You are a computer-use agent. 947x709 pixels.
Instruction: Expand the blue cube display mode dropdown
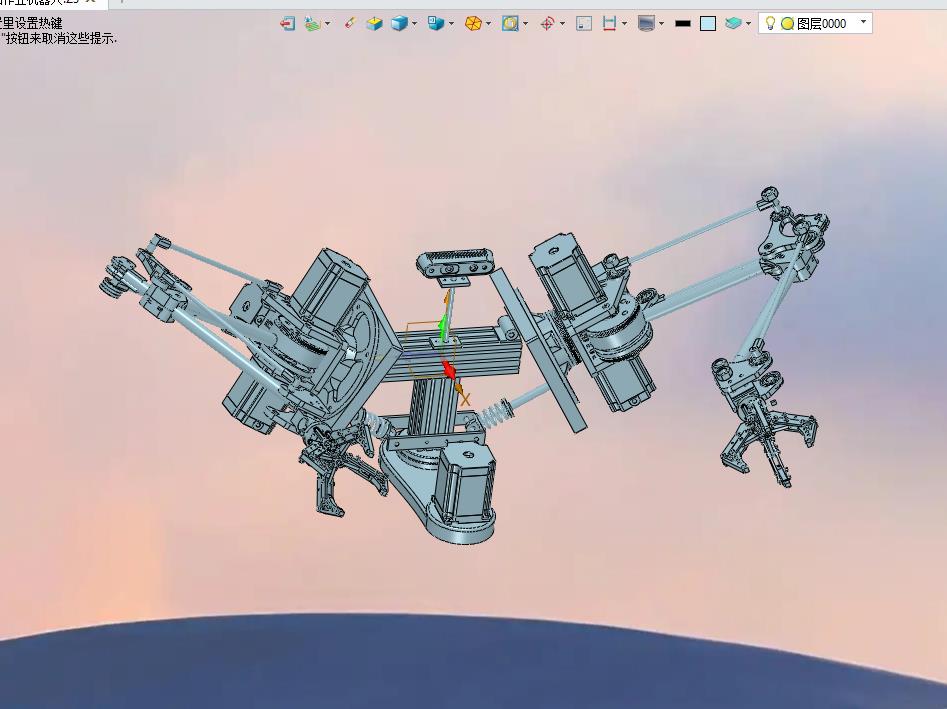tap(414, 24)
